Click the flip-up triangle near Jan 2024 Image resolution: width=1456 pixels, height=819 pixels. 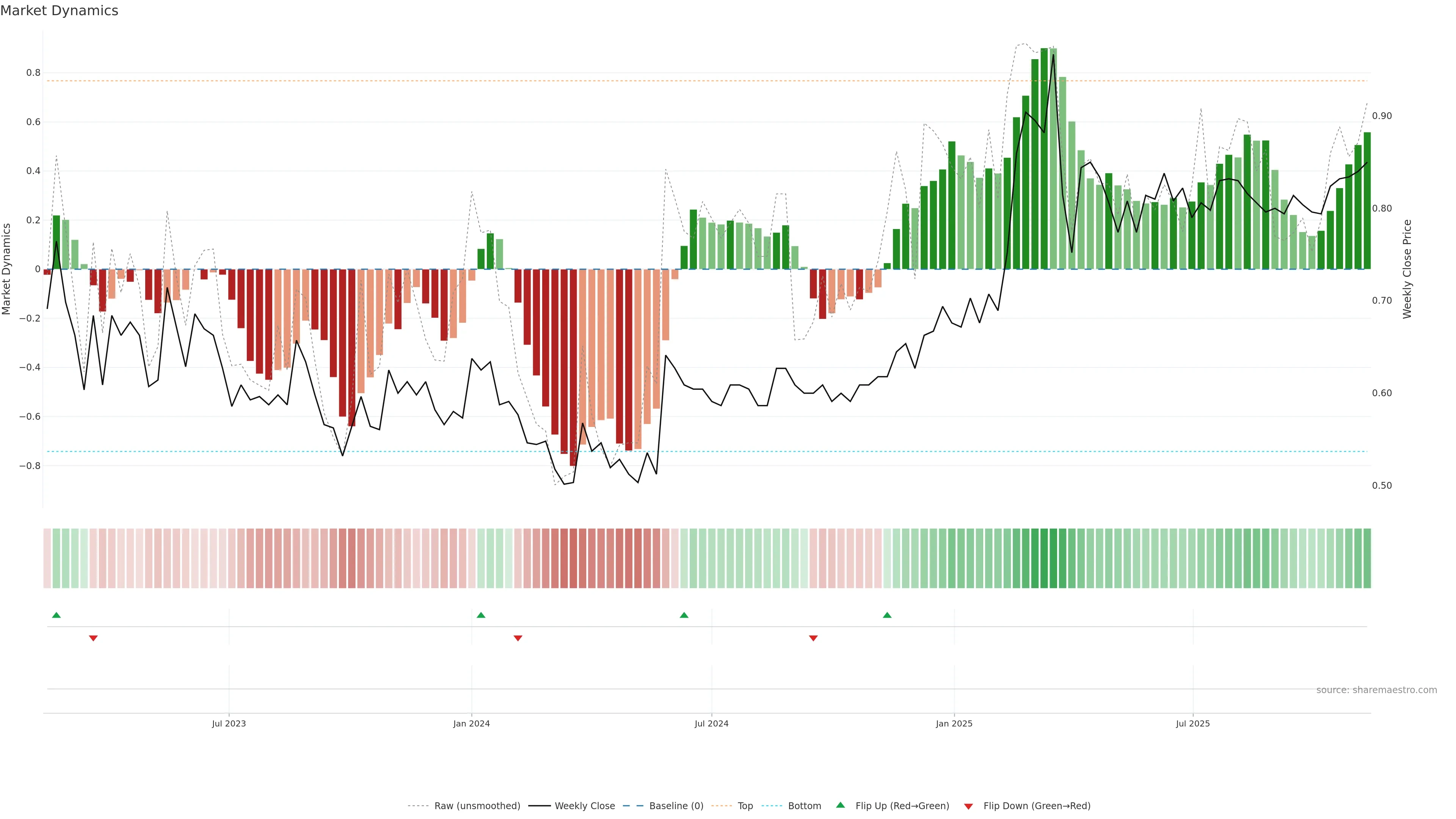pyautogui.click(x=481, y=615)
